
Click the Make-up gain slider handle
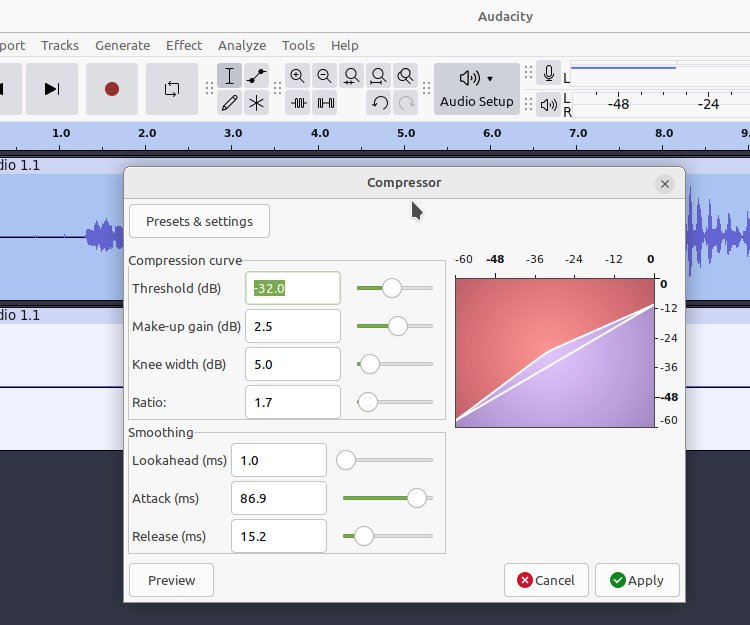click(x=397, y=326)
